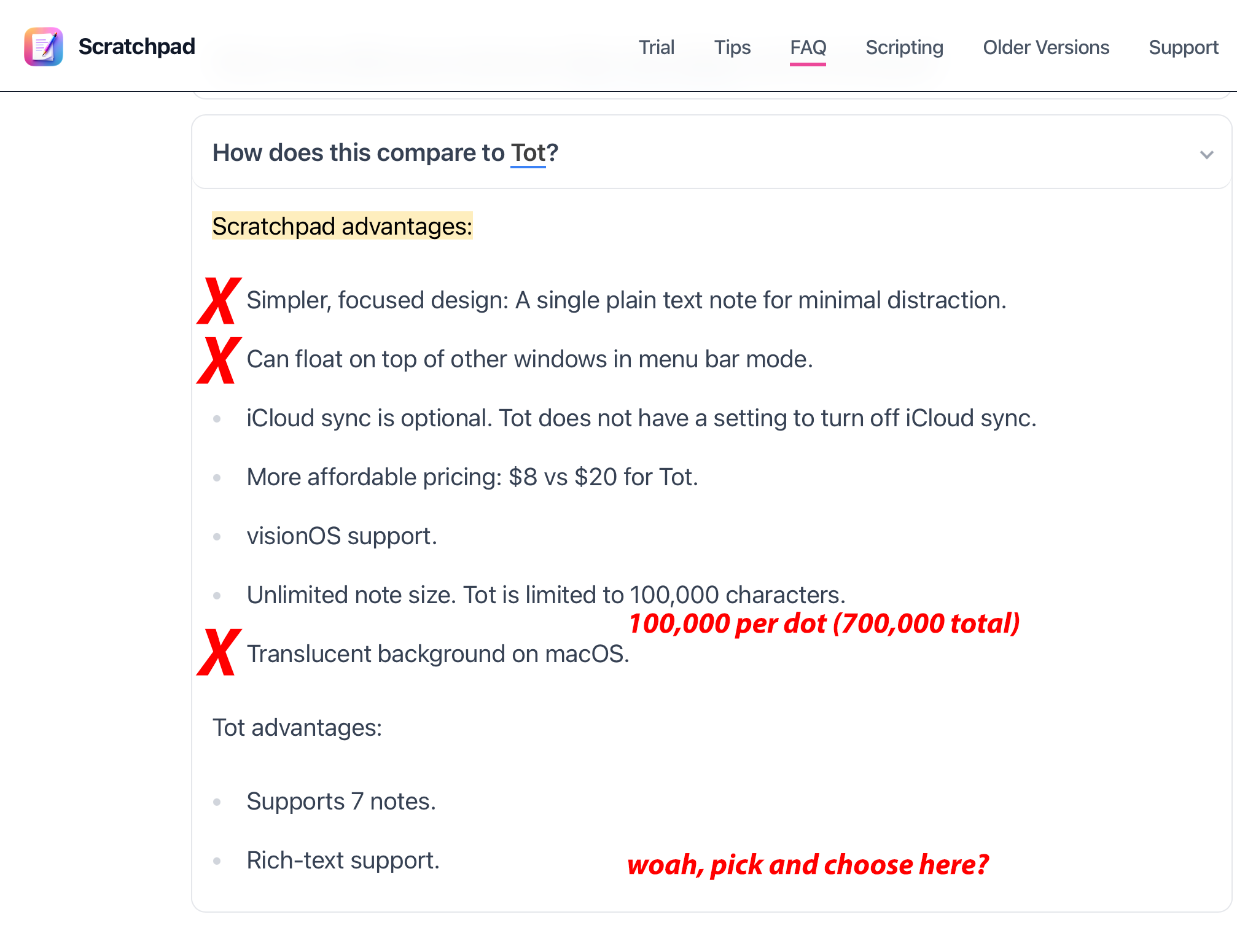This screenshot has width=1237, height=952.
Task: Click the How does this compare heading
Action: (385, 153)
